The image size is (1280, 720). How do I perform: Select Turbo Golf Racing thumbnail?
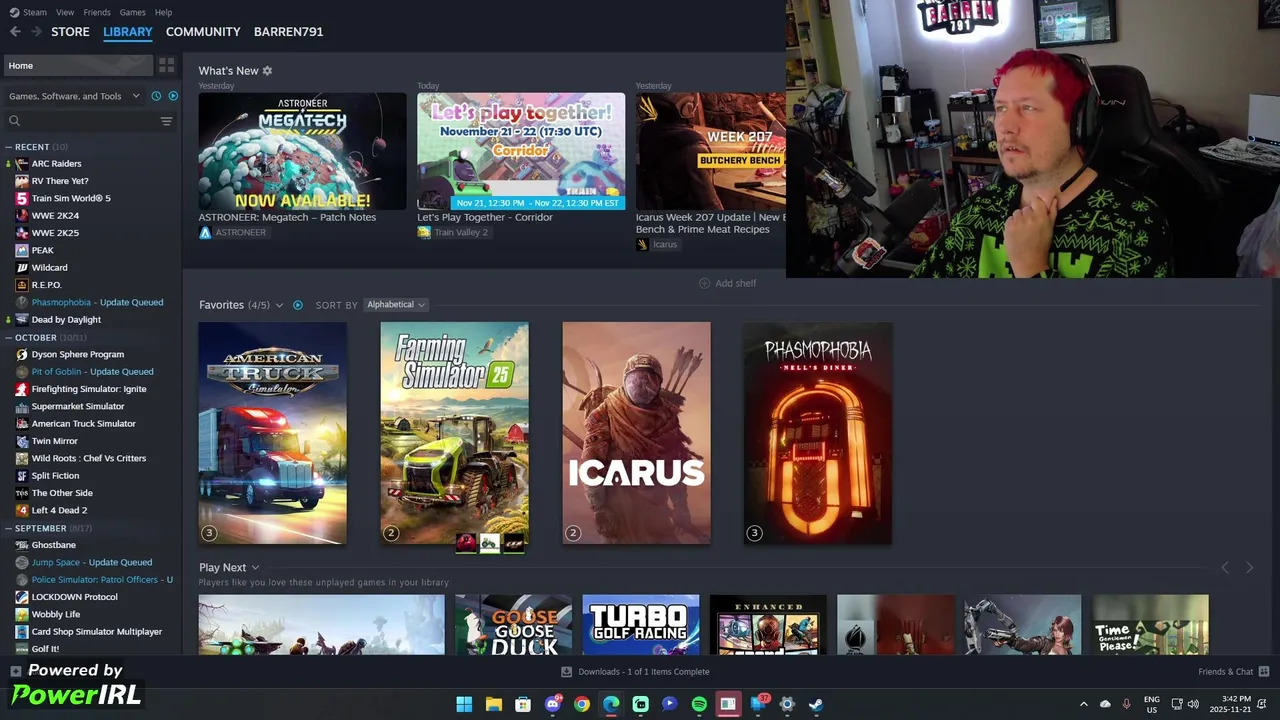[641, 625]
